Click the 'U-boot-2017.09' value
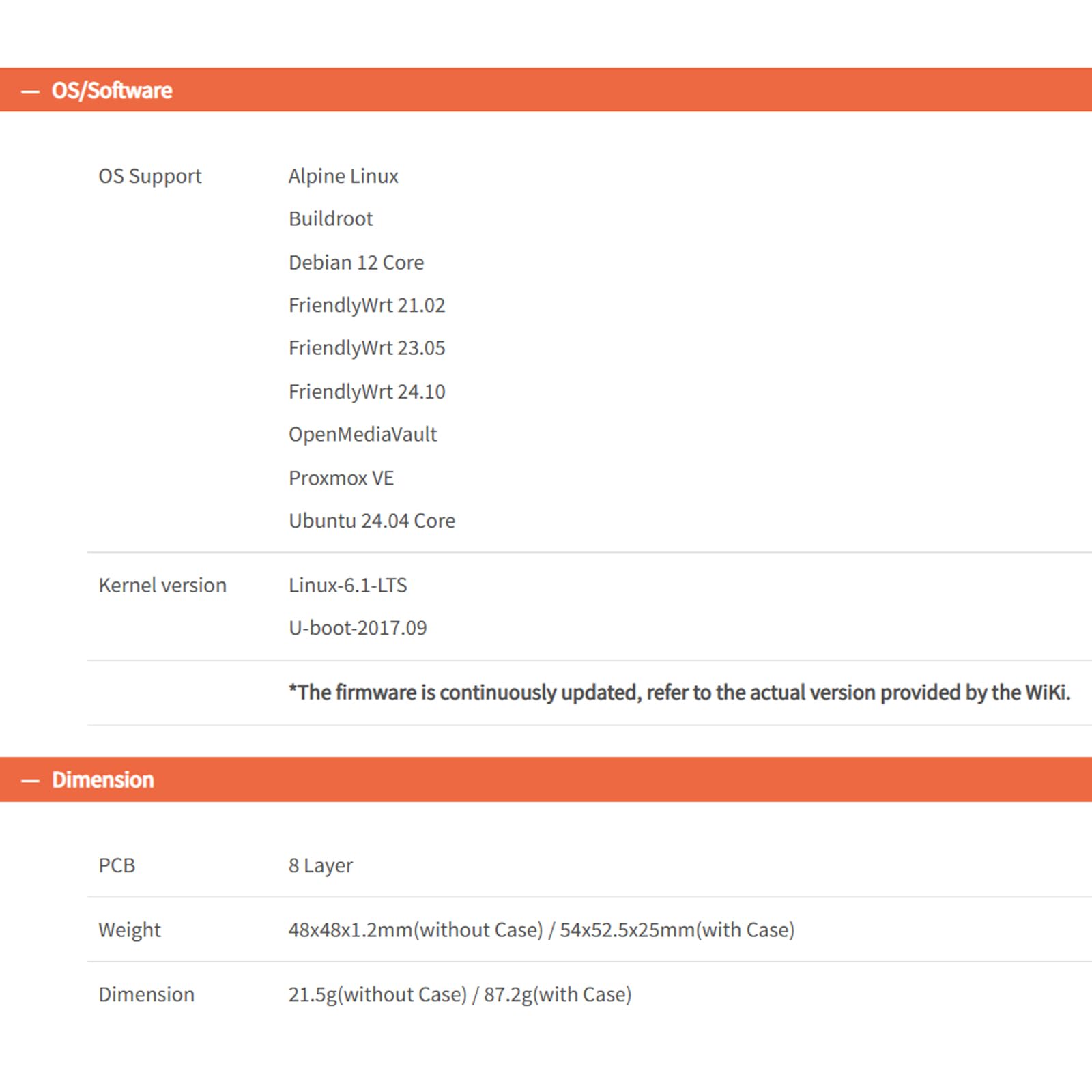The width and height of the screenshot is (1092, 1092). tap(358, 628)
